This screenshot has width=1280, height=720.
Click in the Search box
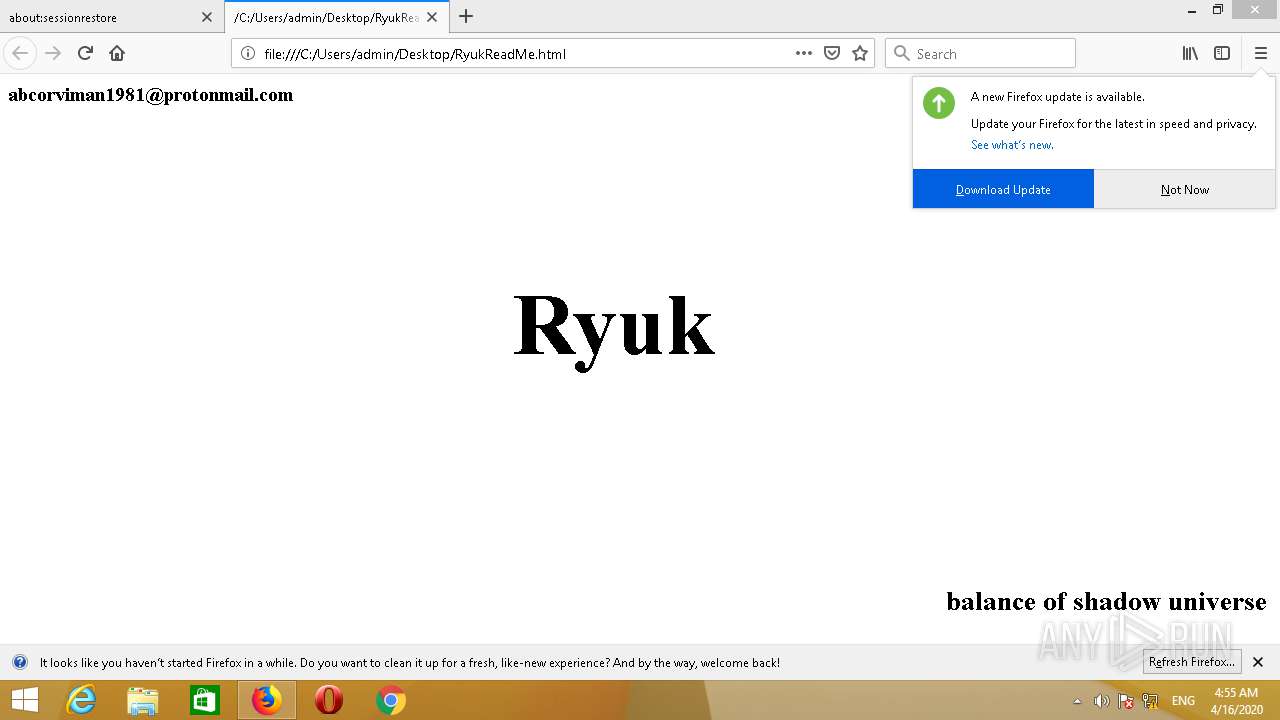[980, 53]
